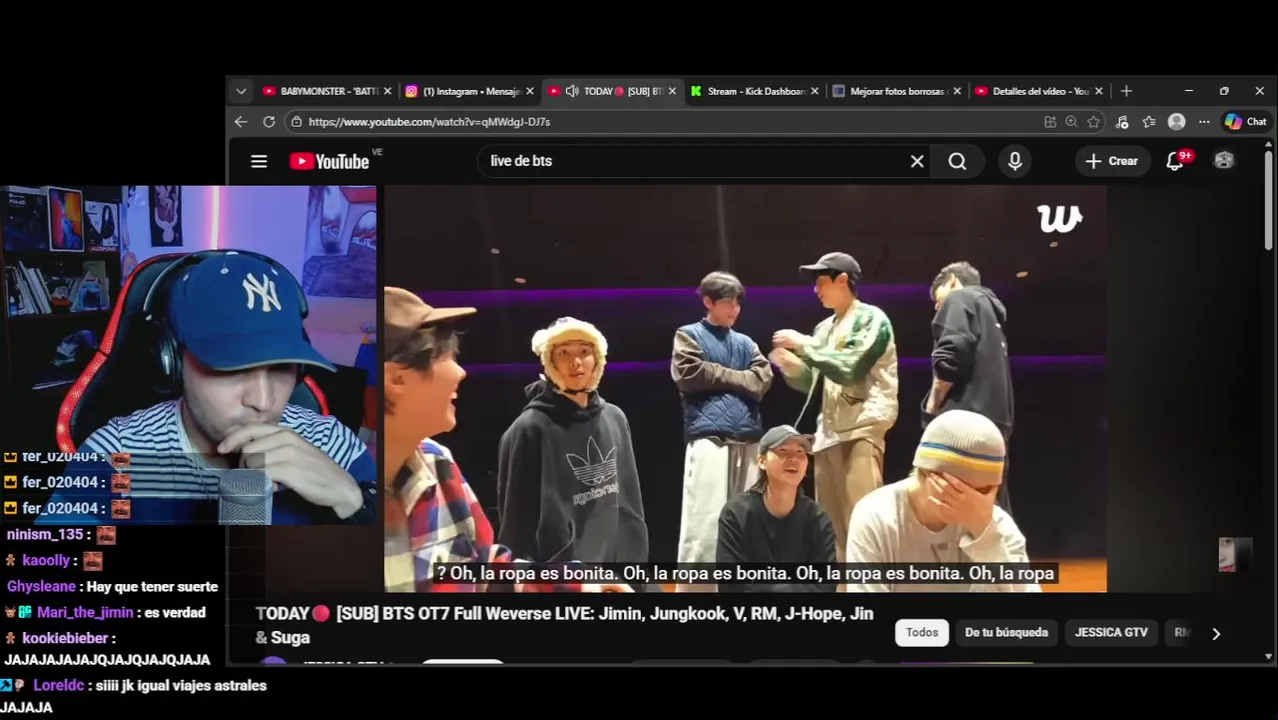Open YouTube notifications bell
This screenshot has height=720, width=1278.
[1176, 161]
